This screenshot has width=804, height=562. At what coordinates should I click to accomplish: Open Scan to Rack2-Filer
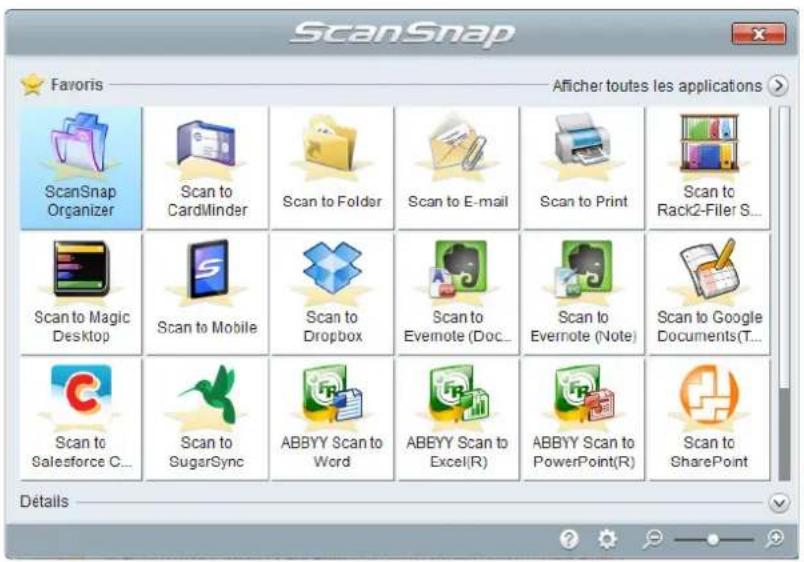(x=709, y=168)
